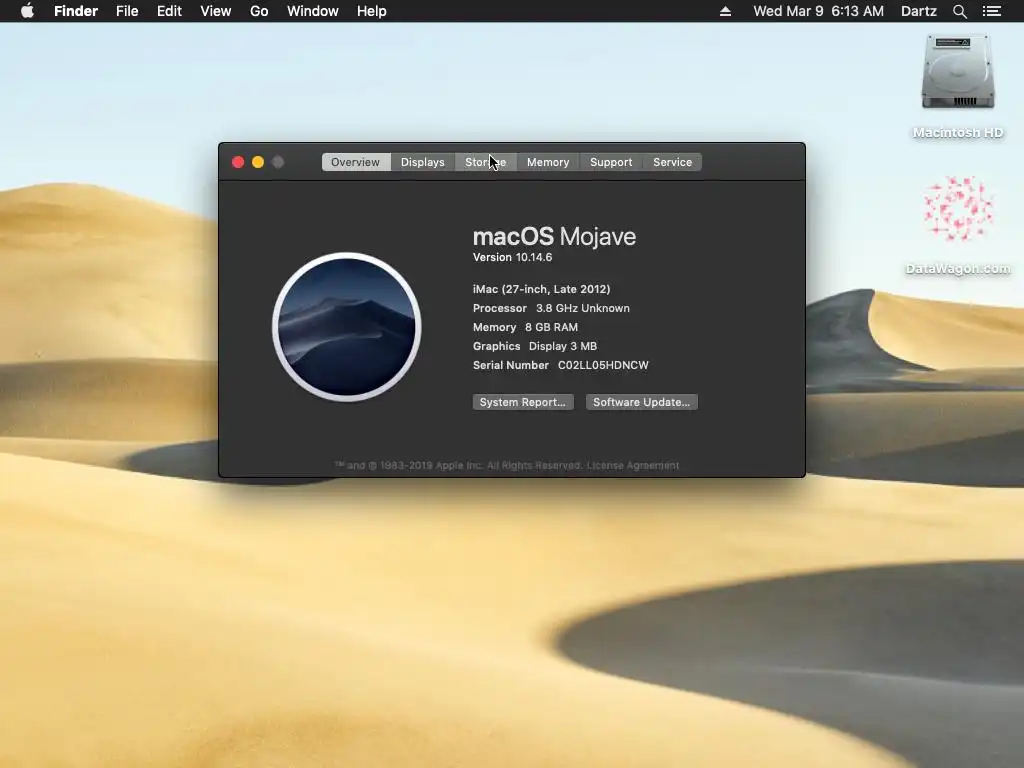The width and height of the screenshot is (1024, 768).
Task: Open the License Agreement link
Action: click(x=633, y=466)
